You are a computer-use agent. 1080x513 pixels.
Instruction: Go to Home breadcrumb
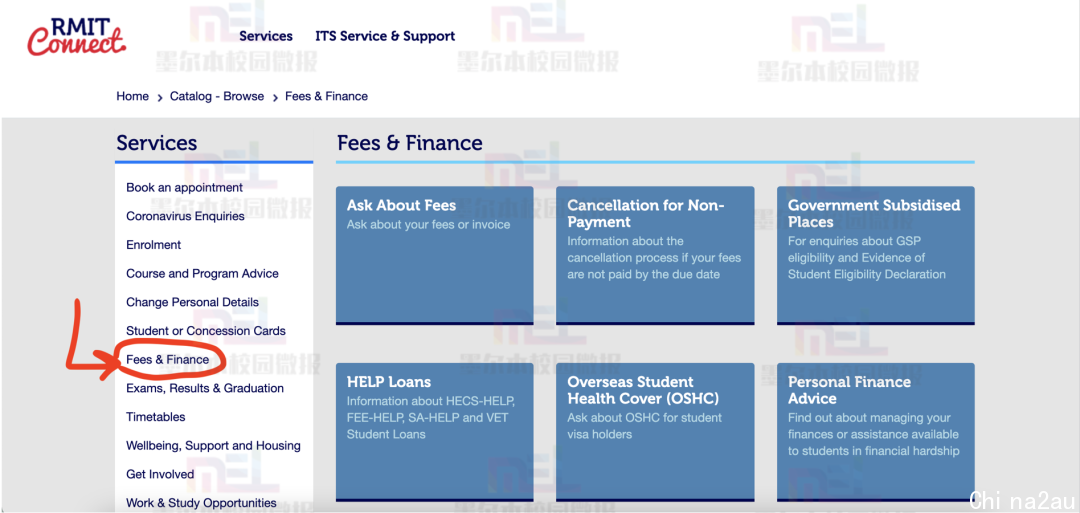tap(132, 96)
